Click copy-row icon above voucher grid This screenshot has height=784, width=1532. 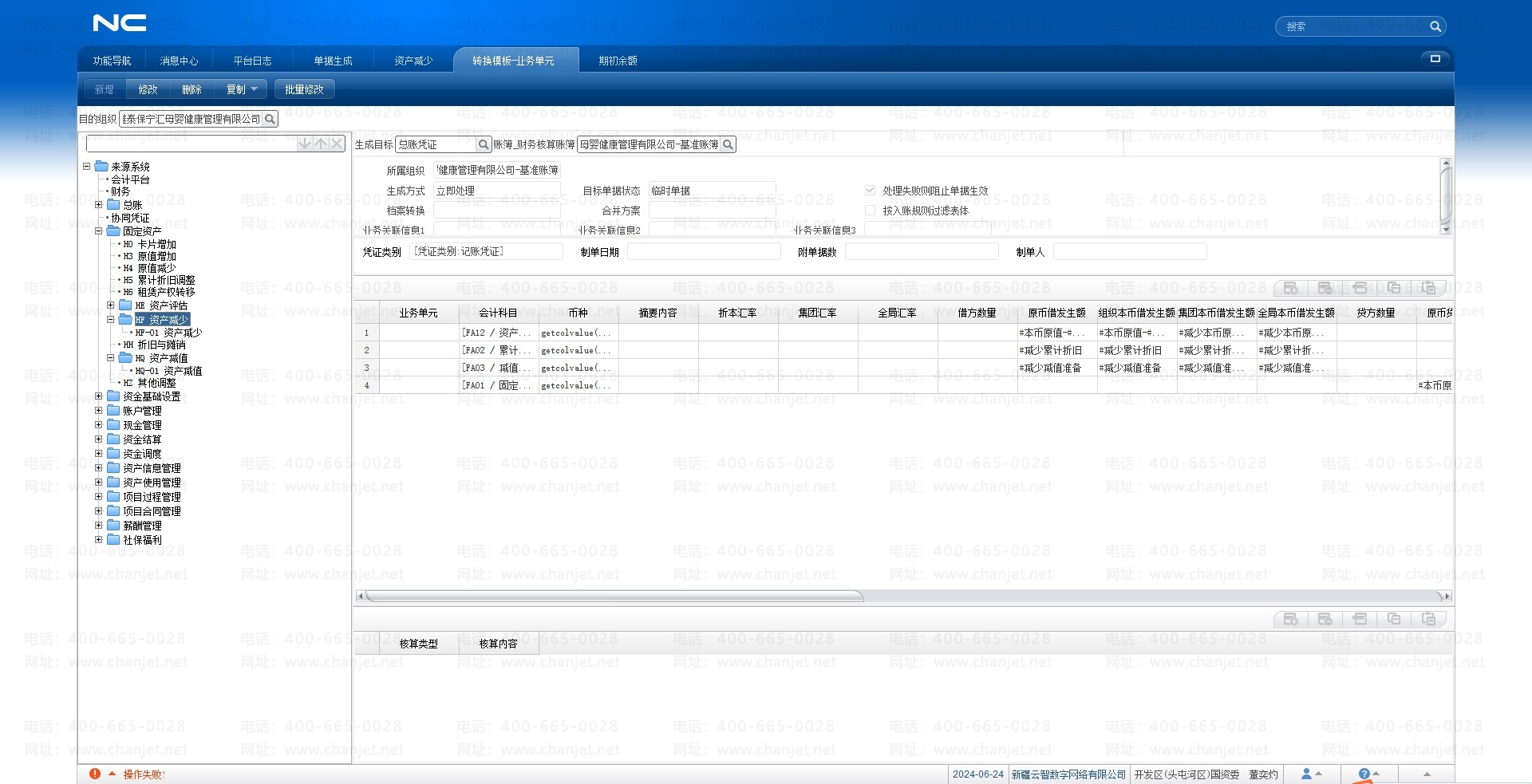(1394, 288)
